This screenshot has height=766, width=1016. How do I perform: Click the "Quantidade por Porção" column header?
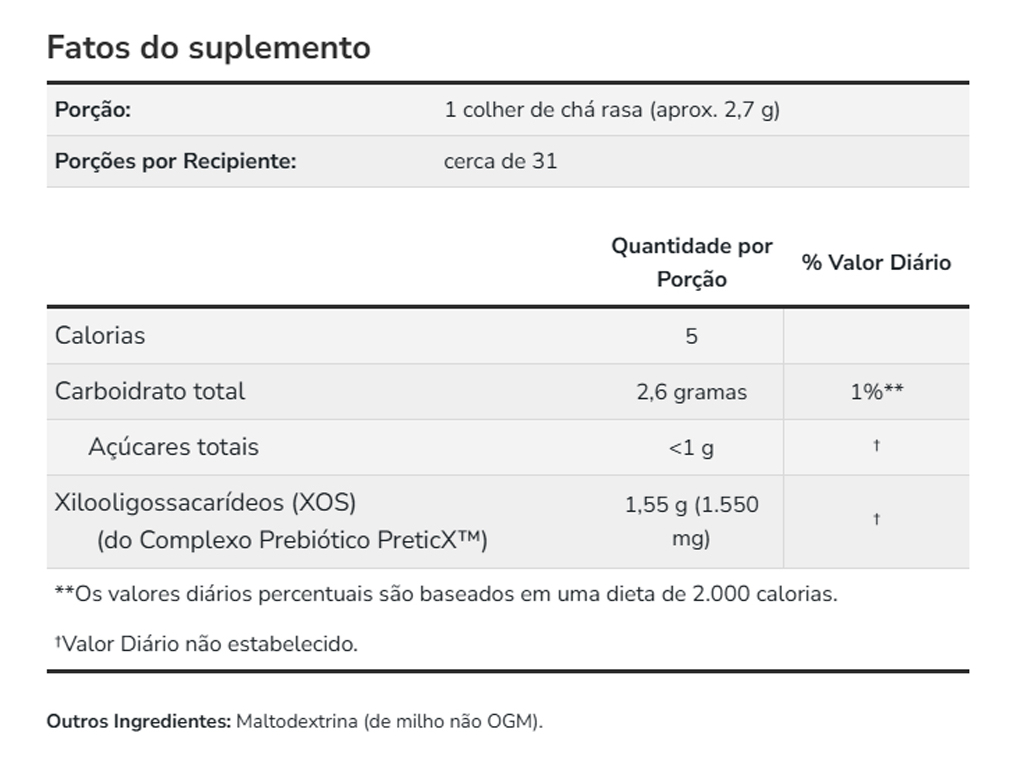pos(691,262)
